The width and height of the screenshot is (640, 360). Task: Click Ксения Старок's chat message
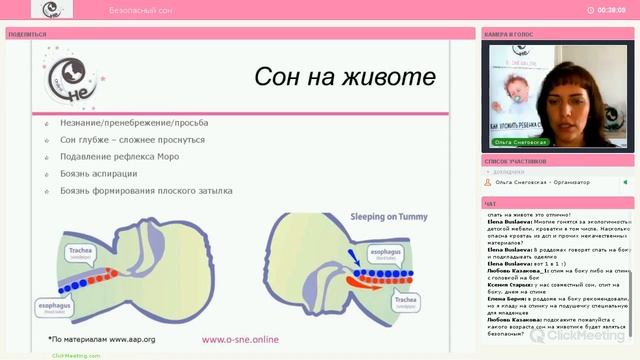click(x=554, y=288)
